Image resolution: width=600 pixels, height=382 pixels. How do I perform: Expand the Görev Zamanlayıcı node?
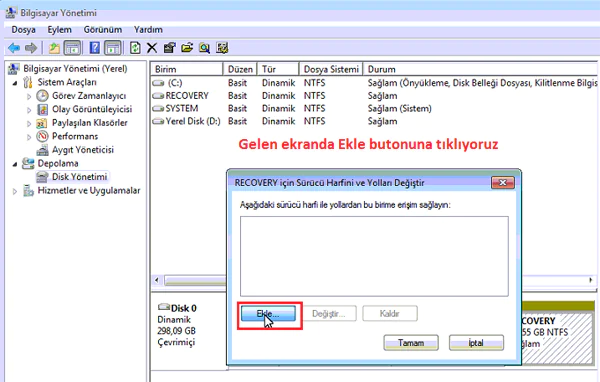click(29, 96)
